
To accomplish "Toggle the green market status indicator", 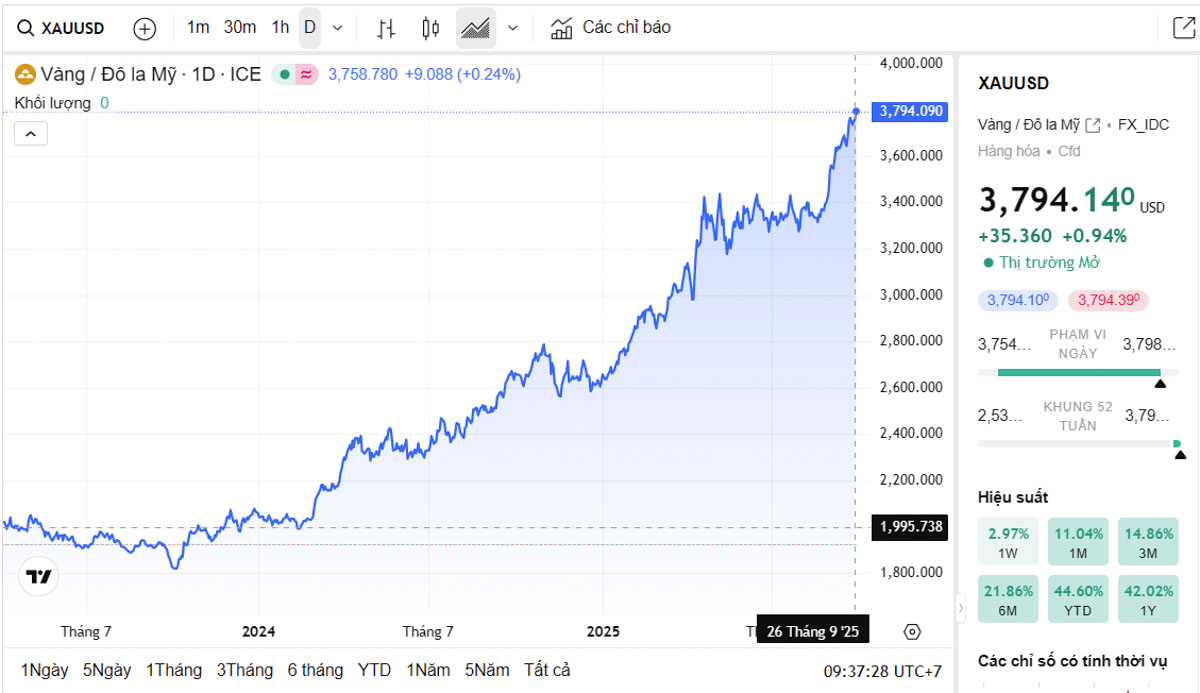I will click(x=284, y=74).
